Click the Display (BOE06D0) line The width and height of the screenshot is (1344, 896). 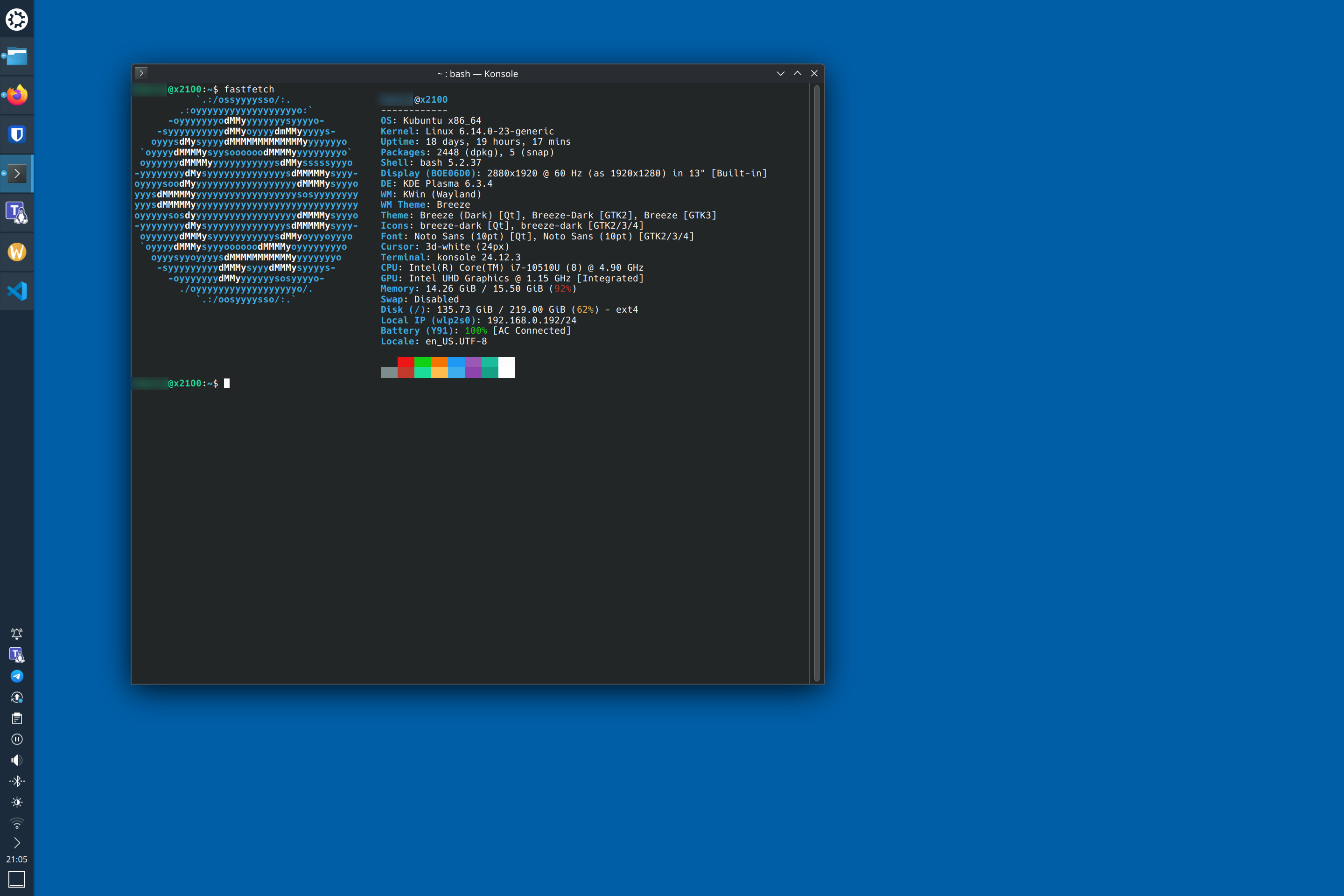click(574, 173)
